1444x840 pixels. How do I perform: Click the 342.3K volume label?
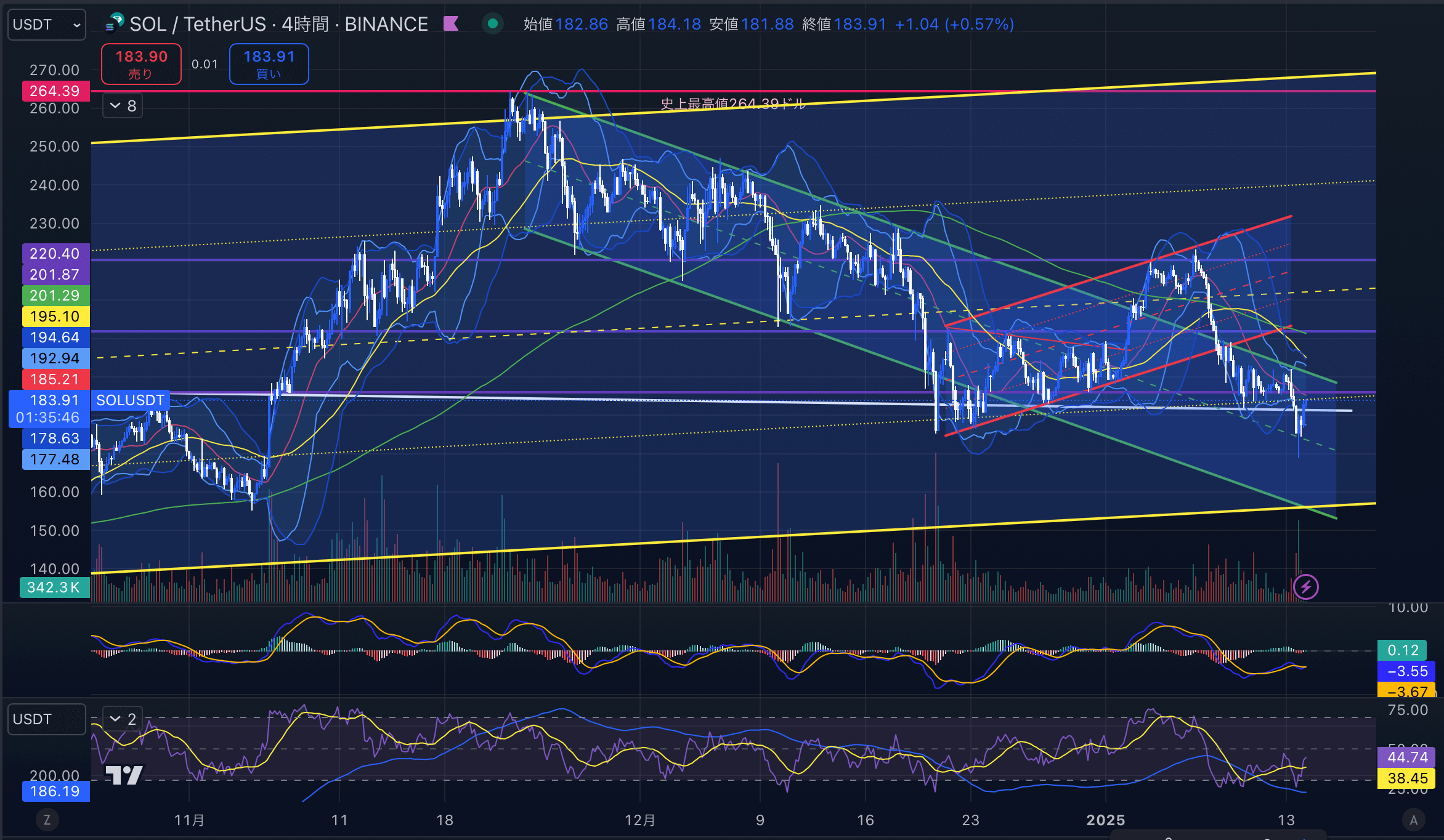pos(54,588)
